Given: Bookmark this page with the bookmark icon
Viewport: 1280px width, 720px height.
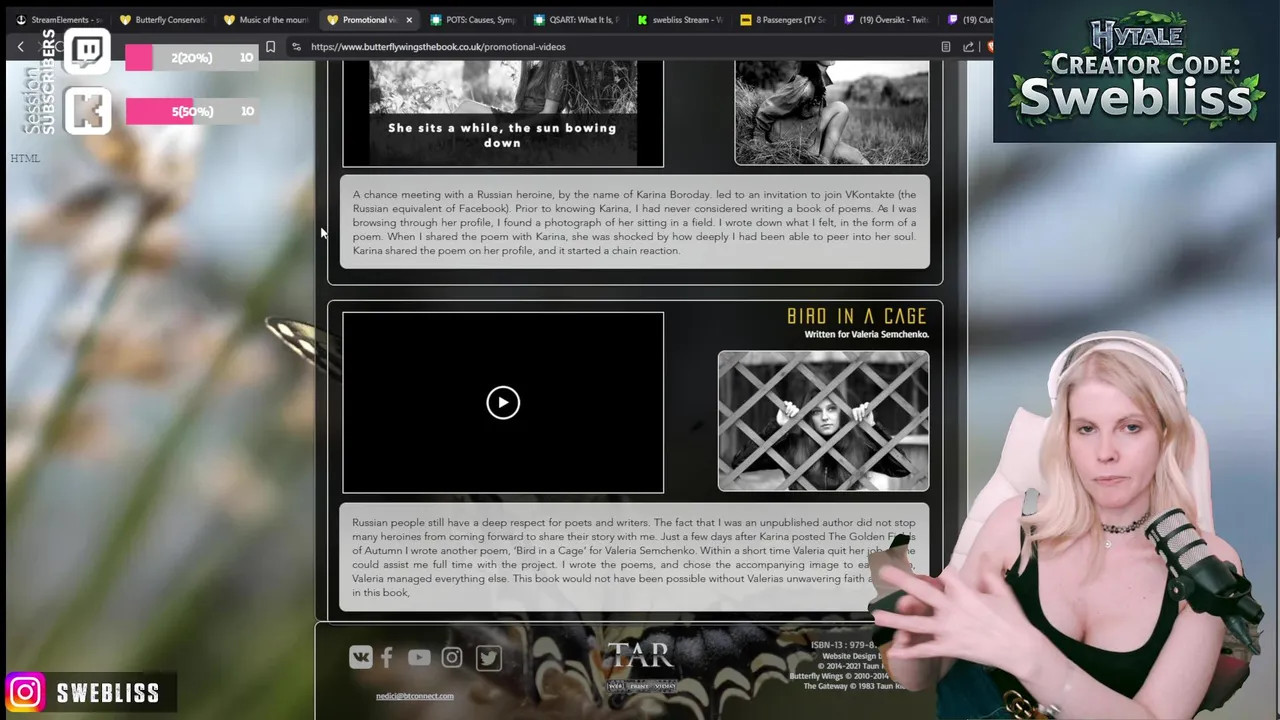Looking at the screenshot, I should pos(270,47).
